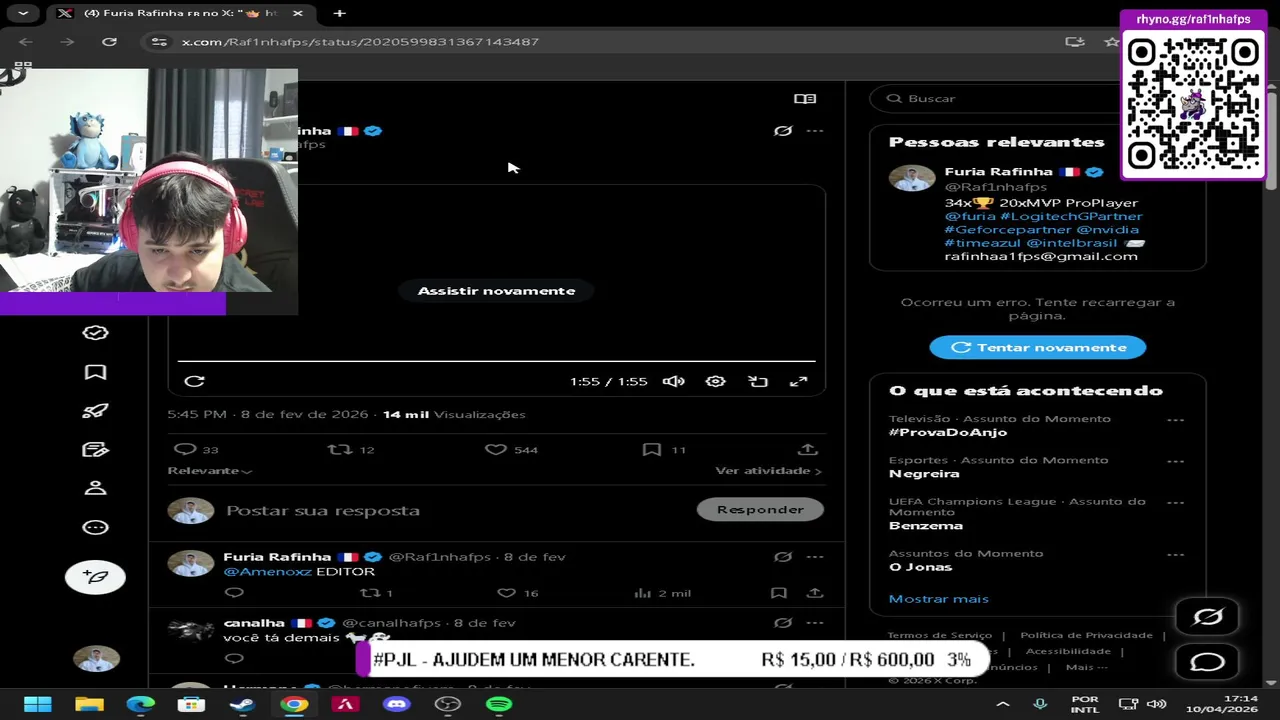Open new tab with plus button

pyautogui.click(x=340, y=13)
